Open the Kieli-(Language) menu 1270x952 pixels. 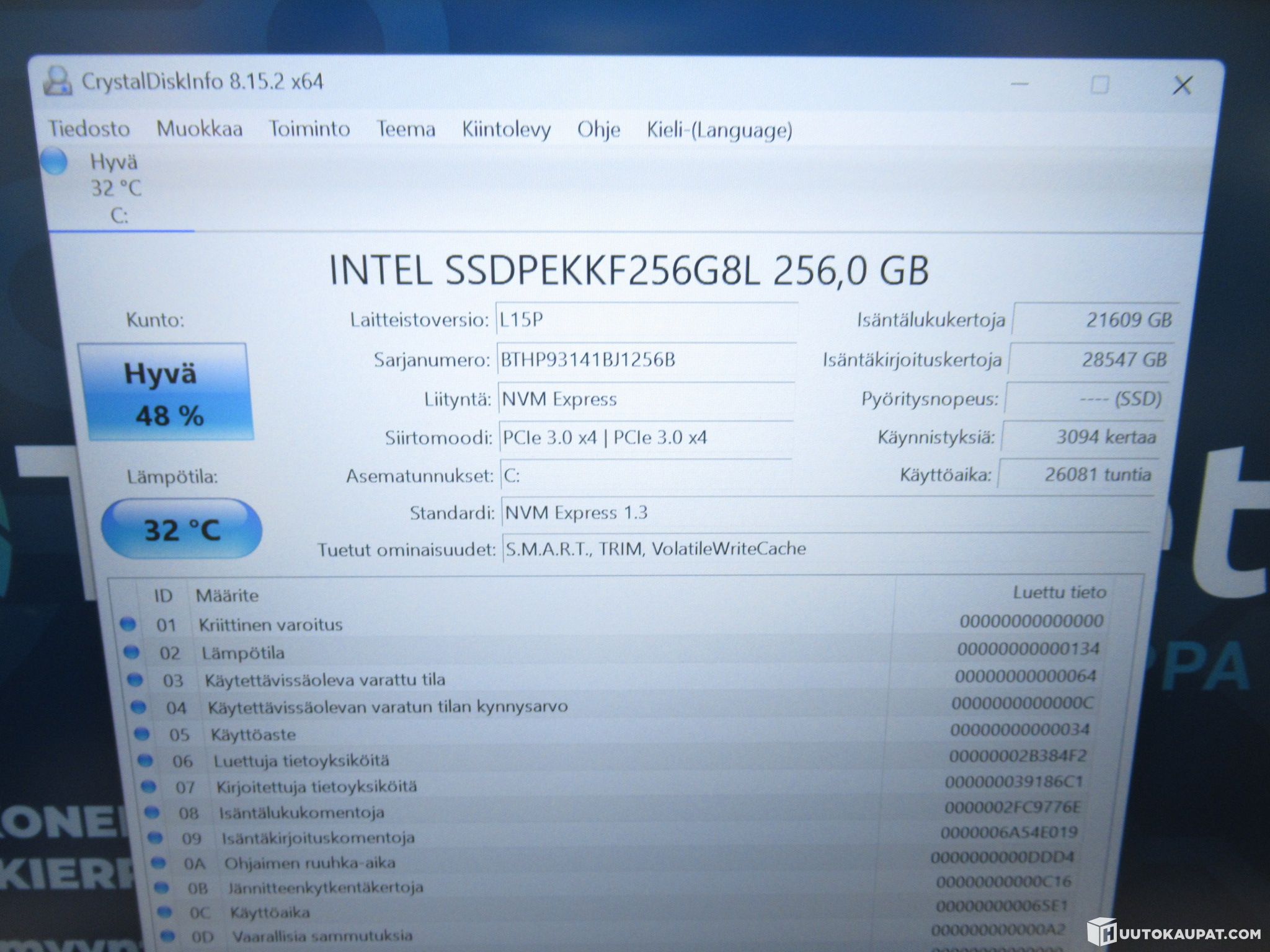pyautogui.click(x=720, y=130)
